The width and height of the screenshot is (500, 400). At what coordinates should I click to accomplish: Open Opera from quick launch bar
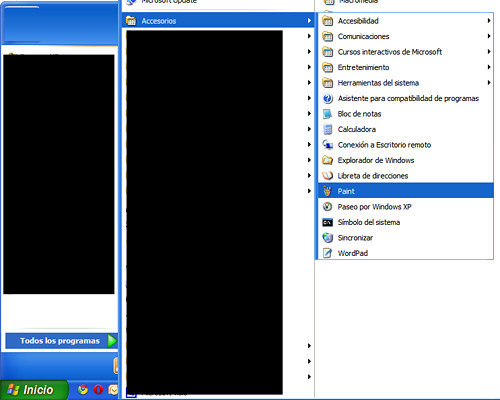[x=98, y=389]
